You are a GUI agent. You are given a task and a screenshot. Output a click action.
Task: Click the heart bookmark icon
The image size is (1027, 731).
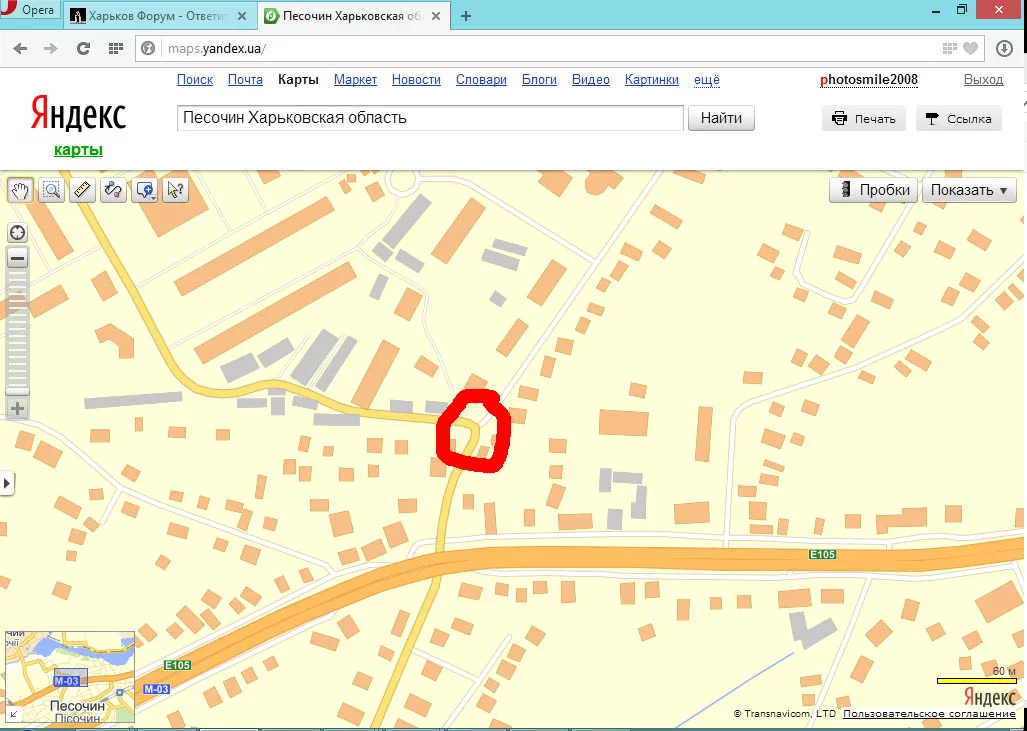click(x=970, y=48)
